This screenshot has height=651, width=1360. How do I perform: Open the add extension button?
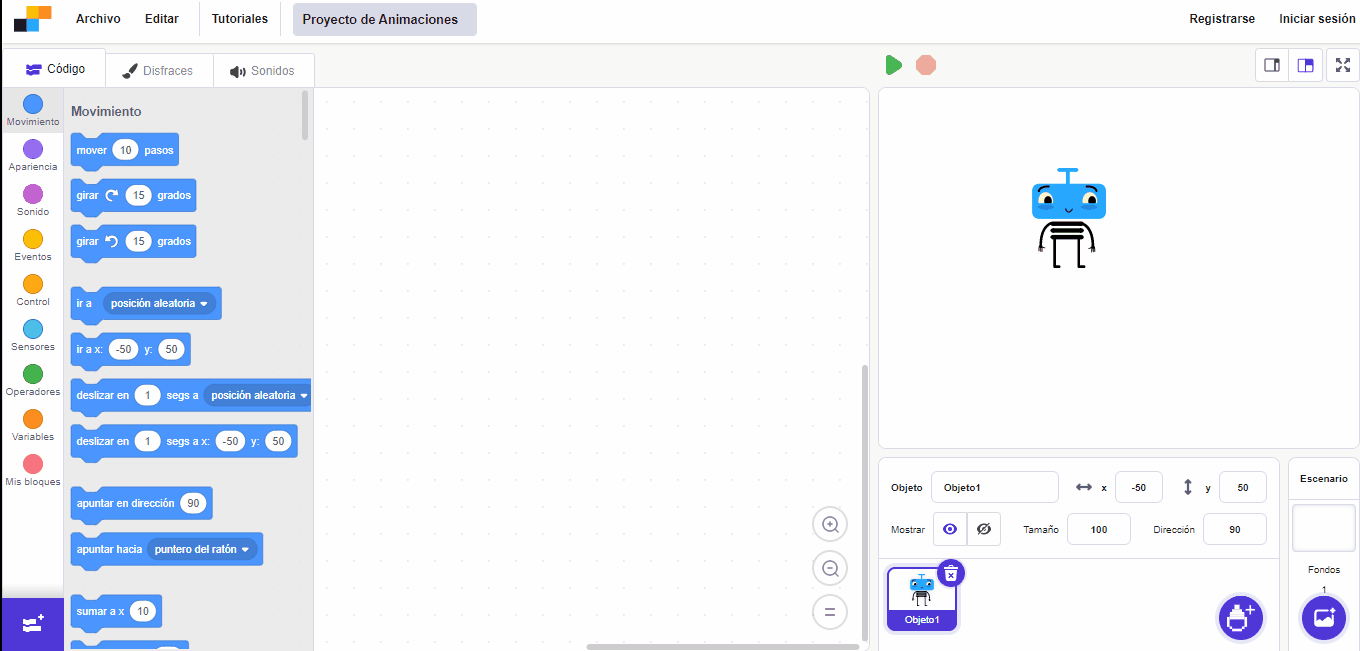(x=32, y=624)
